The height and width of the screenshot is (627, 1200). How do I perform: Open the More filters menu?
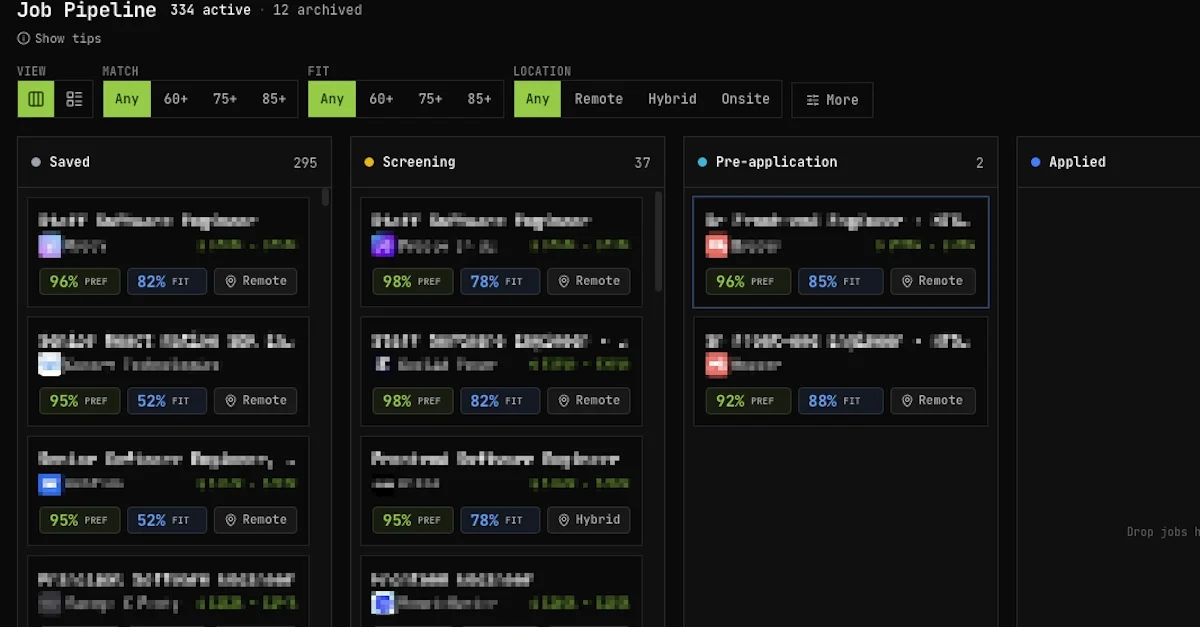click(x=832, y=100)
